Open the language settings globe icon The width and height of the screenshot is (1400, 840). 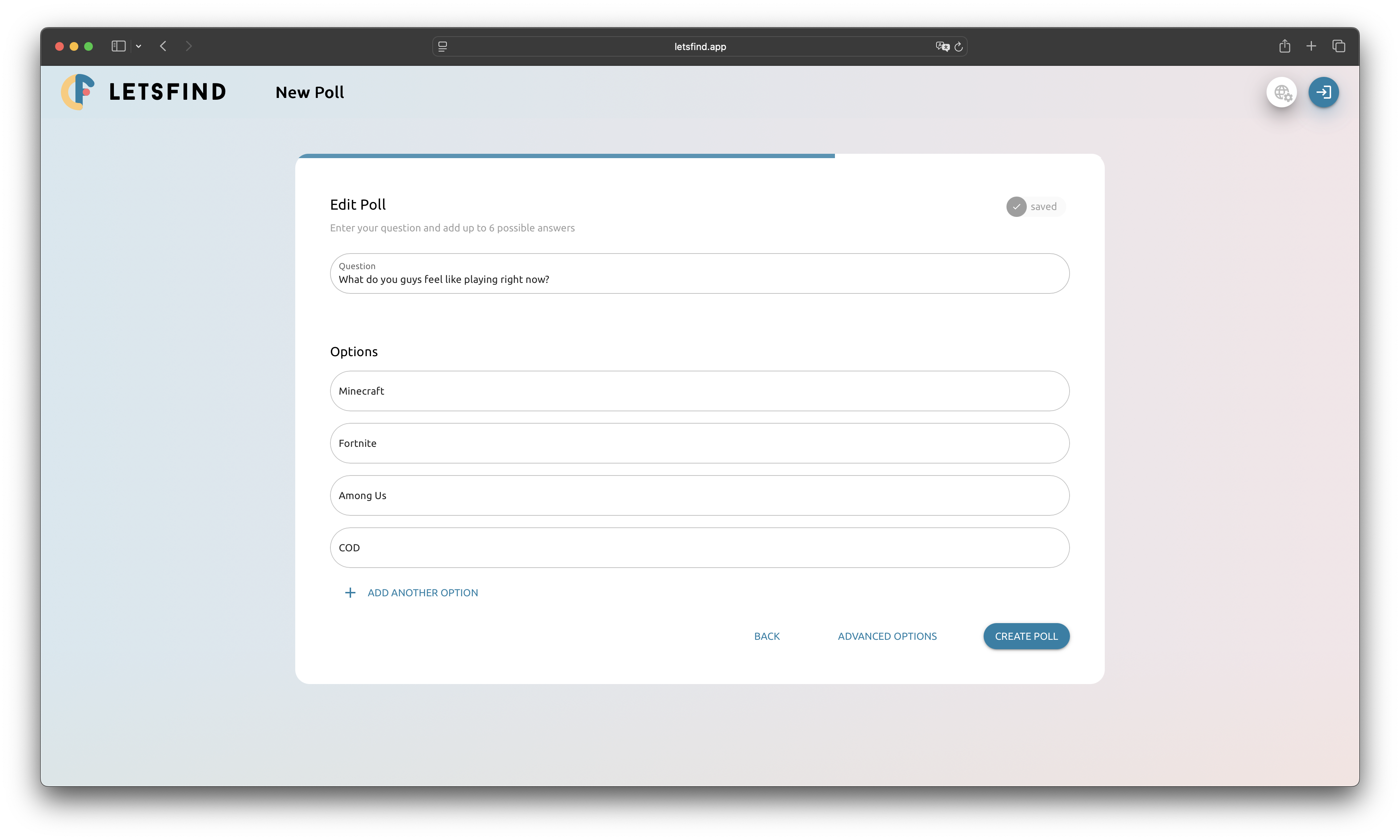[1281, 92]
